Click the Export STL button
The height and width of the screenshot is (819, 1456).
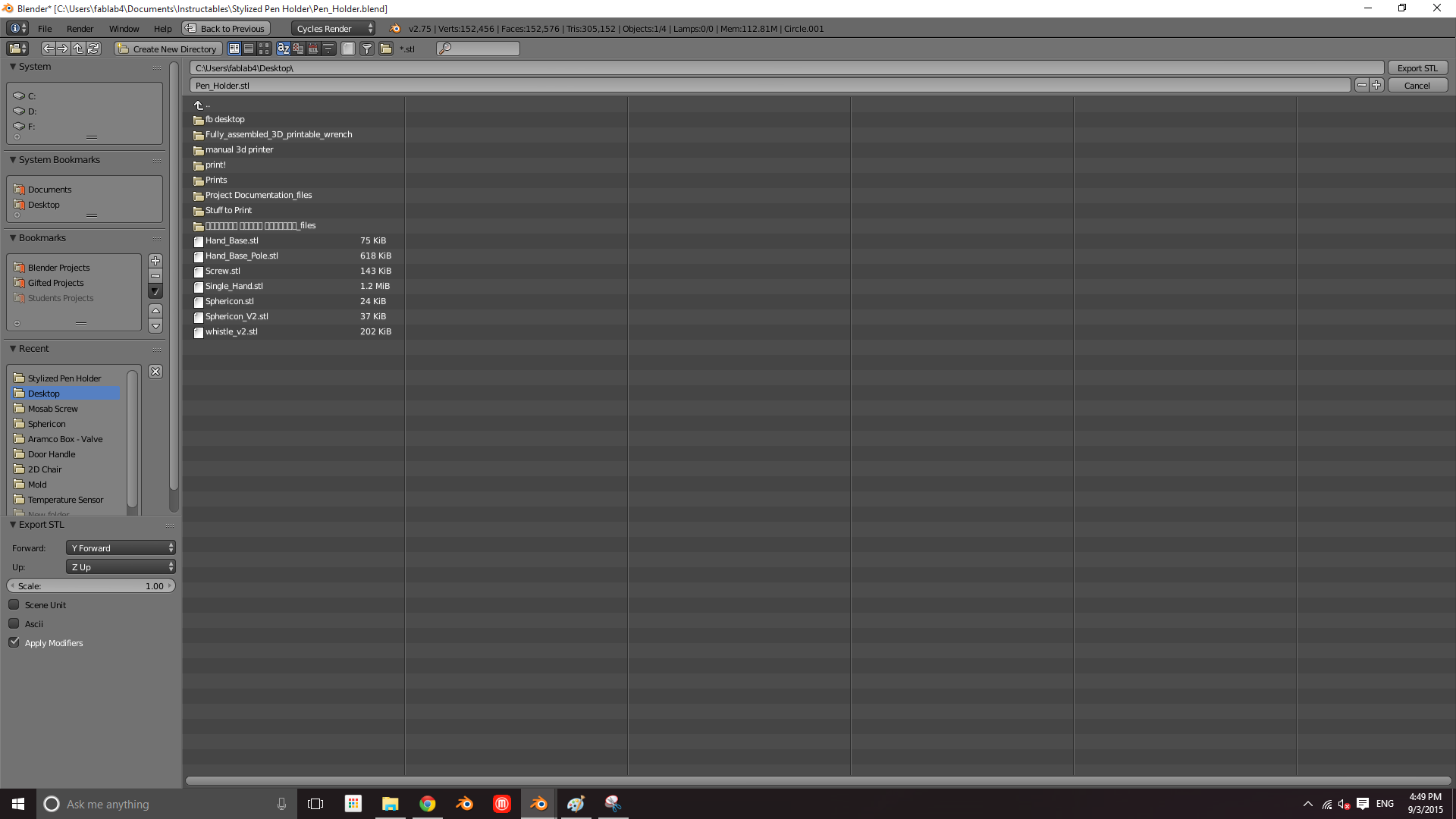[x=1417, y=67]
